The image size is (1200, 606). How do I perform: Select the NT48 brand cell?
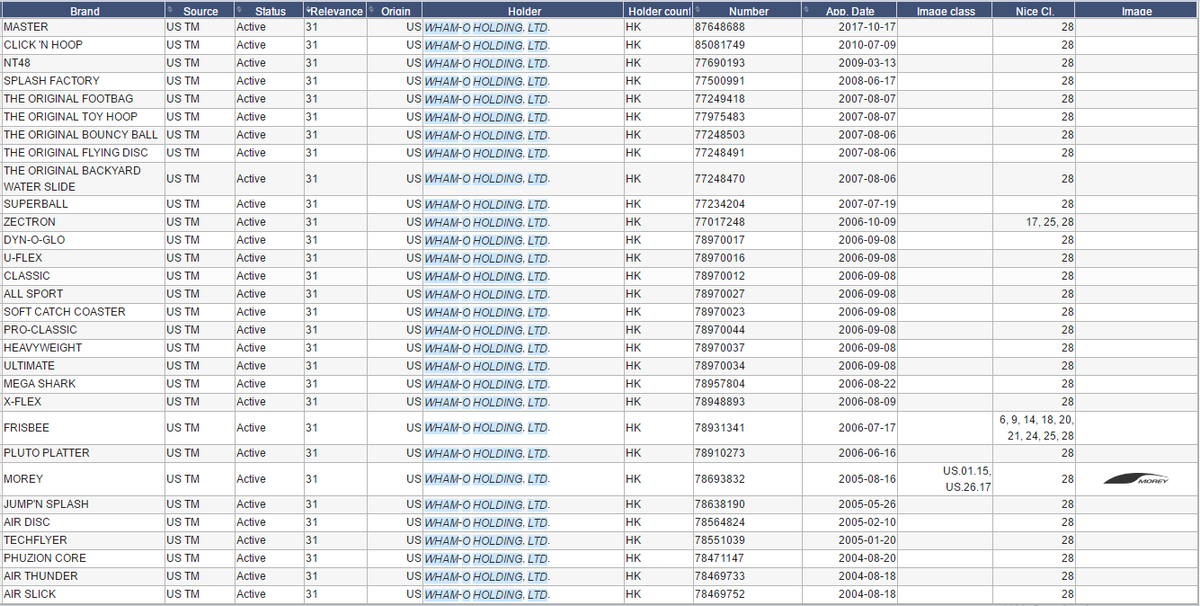pos(83,63)
